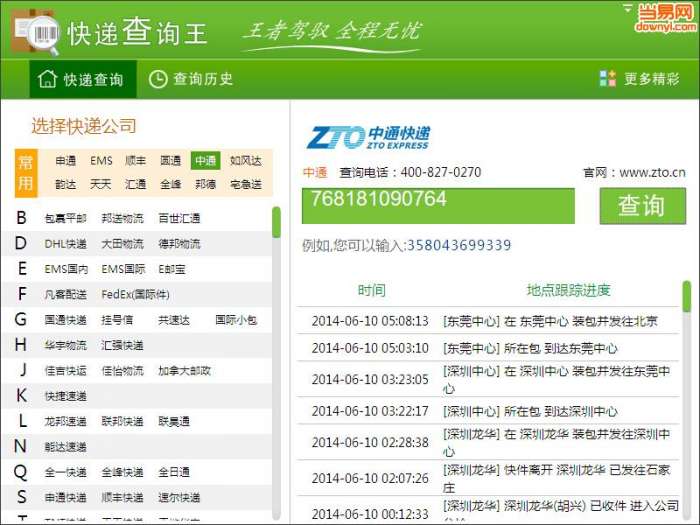Click the ZTO 中通快递 logo
The image size is (700, 525).
pyautogui.click(x=368, y=138)
